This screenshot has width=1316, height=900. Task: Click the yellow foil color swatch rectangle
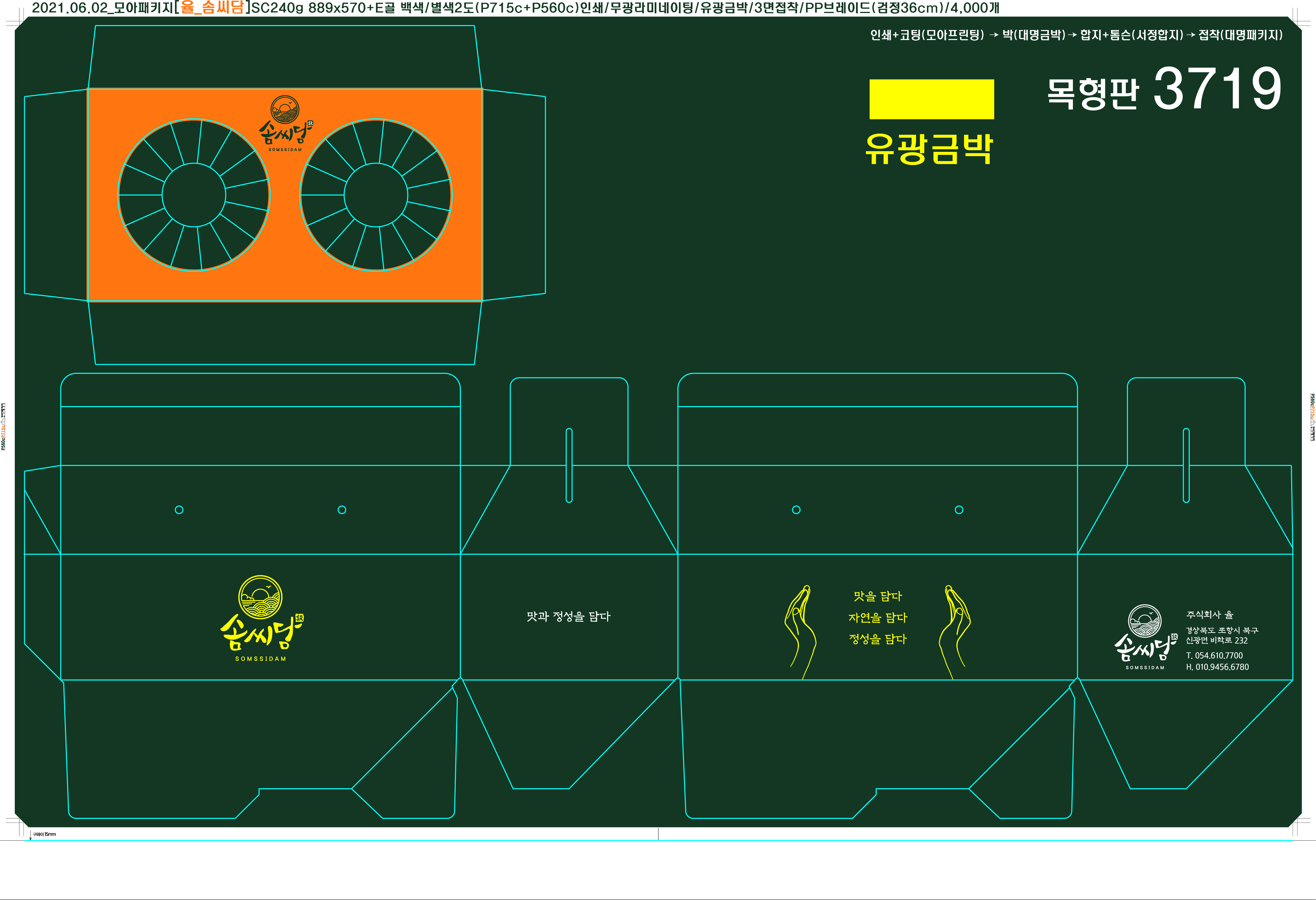932,99
